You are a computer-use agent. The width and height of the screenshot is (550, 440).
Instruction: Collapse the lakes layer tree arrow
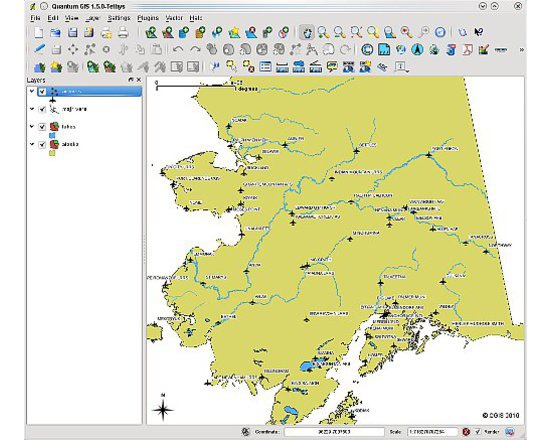click(32, 126)
